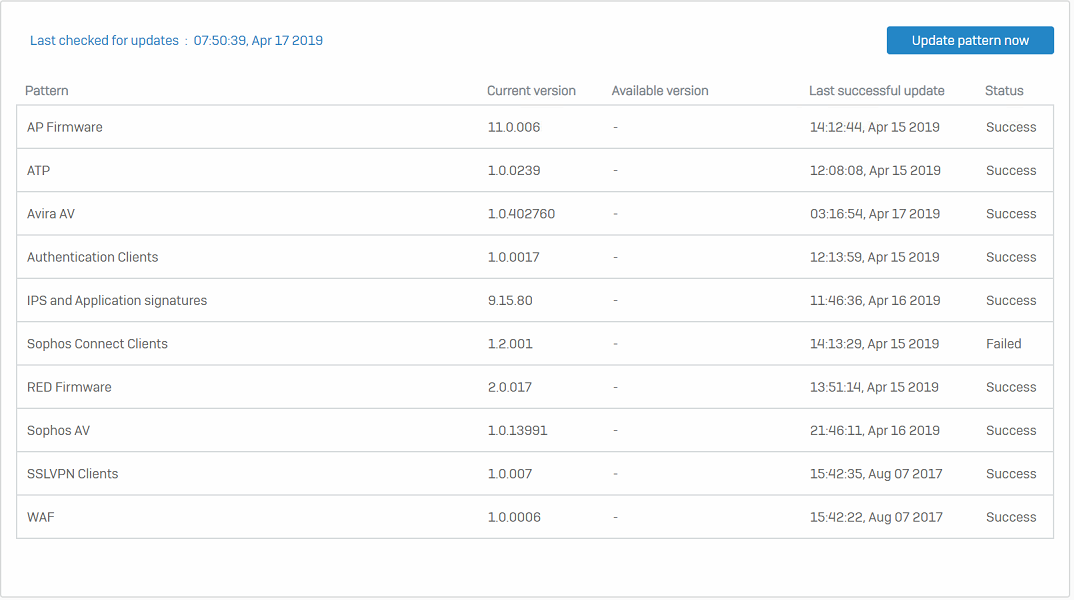Image resolution: width=1074 pixels, height=600 pixels.
Task: Click the Current version column header
Action: 531,91
